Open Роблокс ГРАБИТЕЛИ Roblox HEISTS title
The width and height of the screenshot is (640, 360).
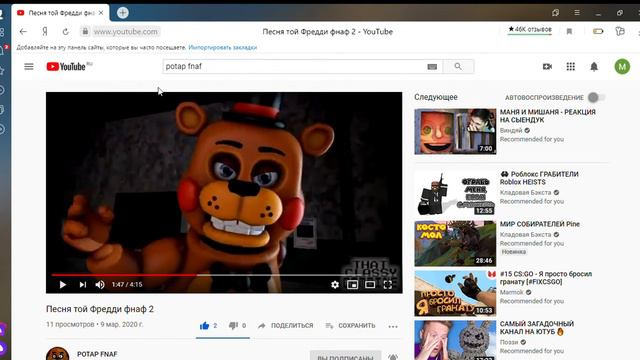[539, 178]
